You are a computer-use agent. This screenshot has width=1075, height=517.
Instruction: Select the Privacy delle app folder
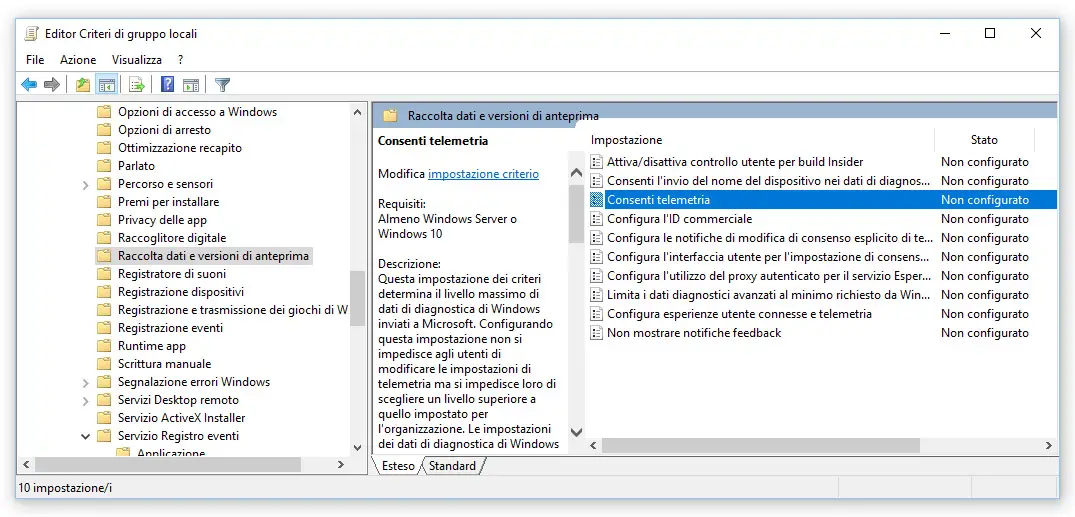click(162, 220)
